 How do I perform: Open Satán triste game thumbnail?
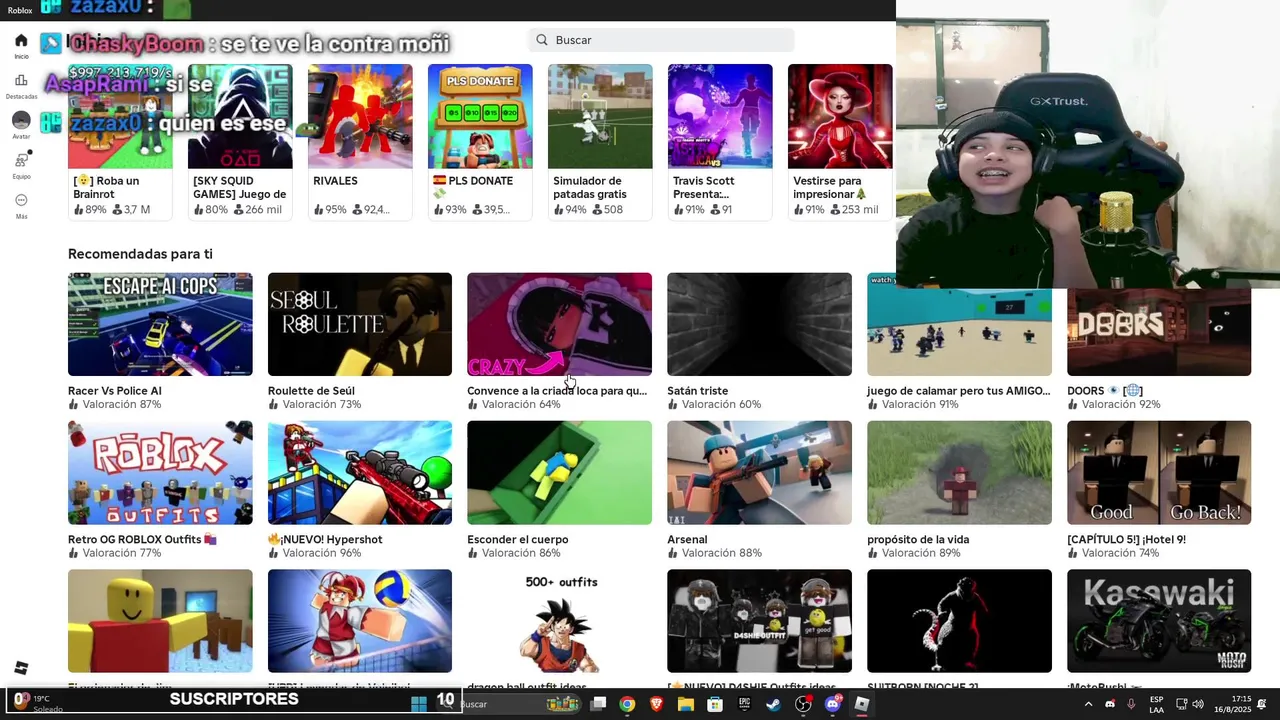click(759, 324)
